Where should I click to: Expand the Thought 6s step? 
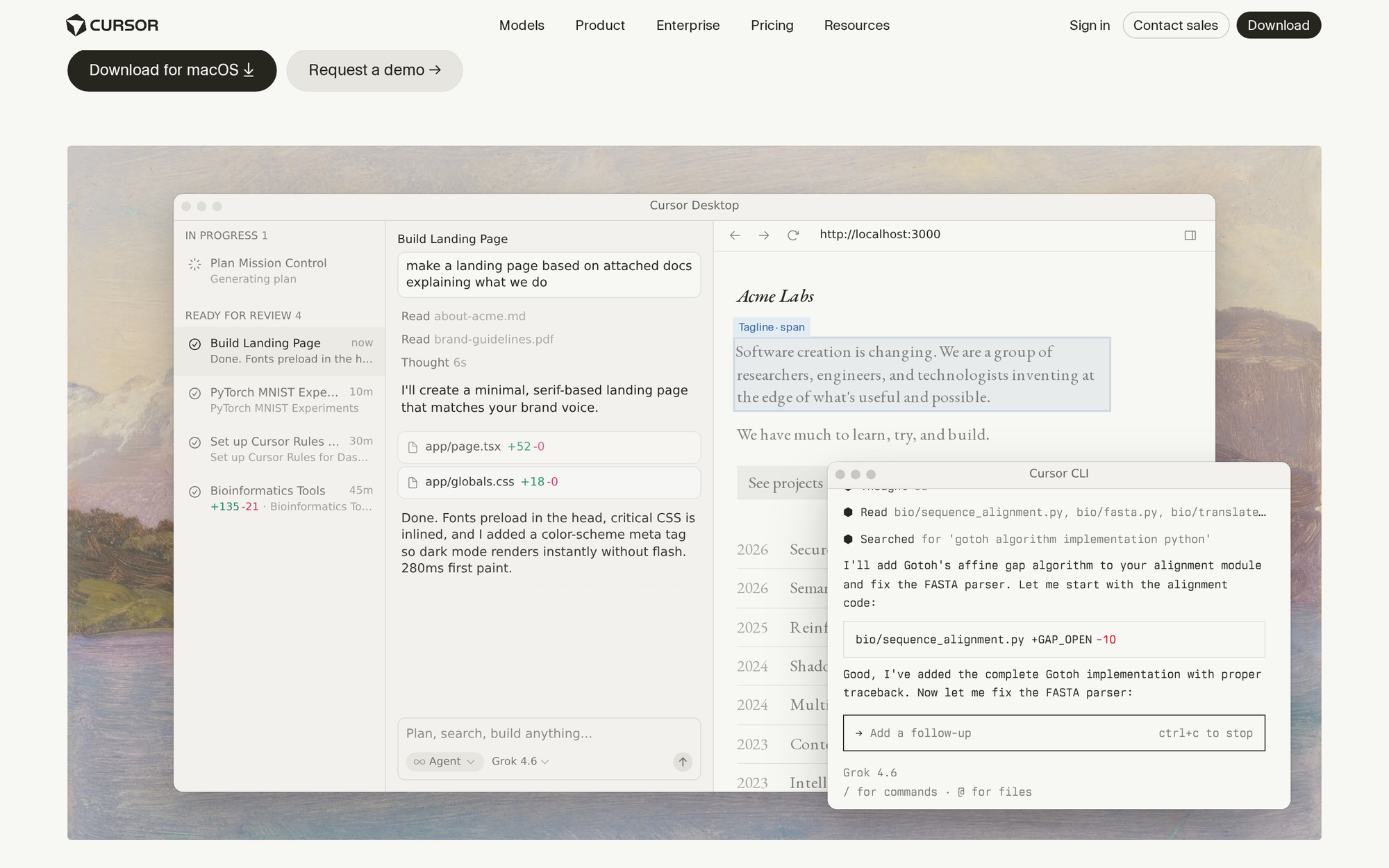(433, 362)
